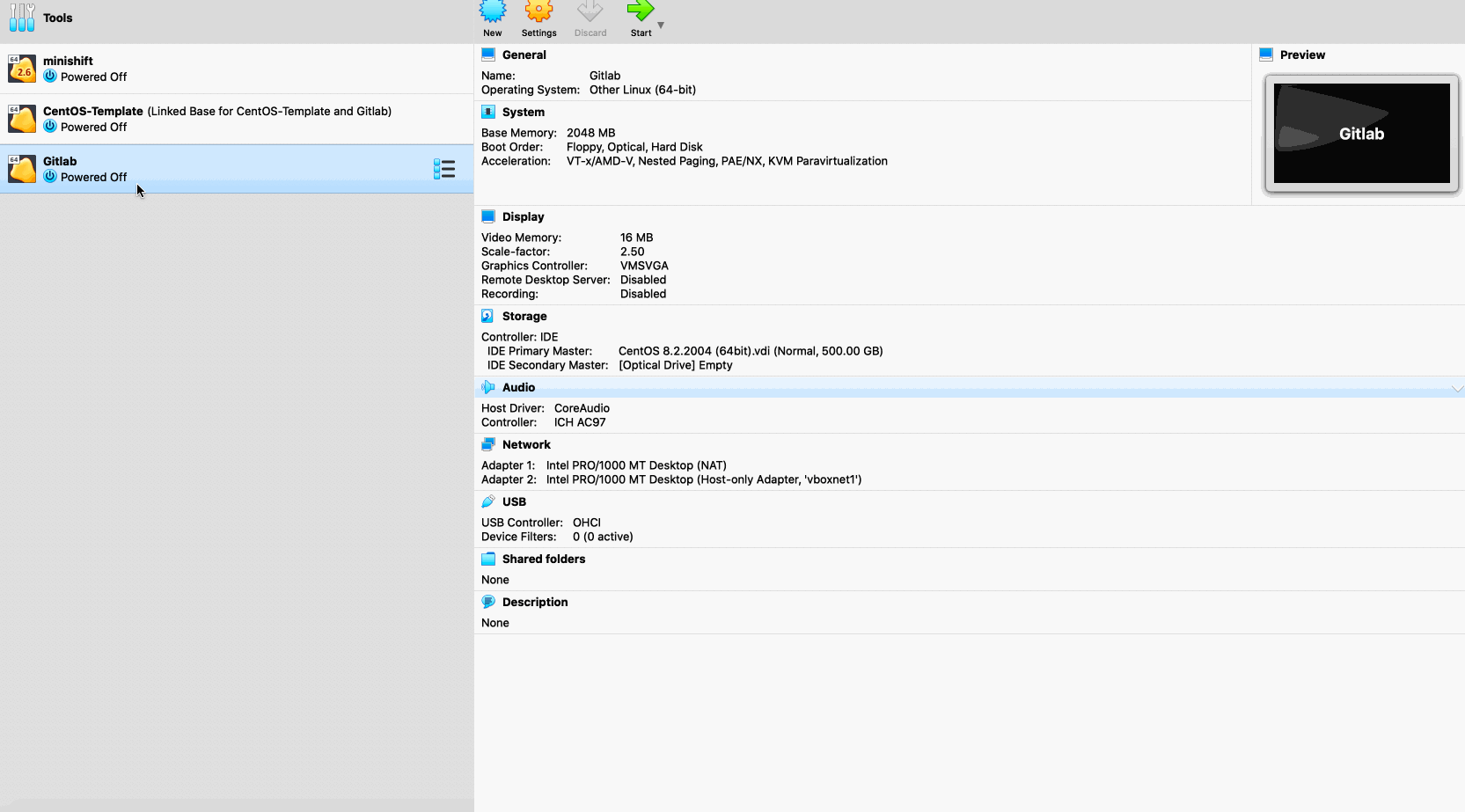1465x812 pixels.
Task: Click the Discard toolbar icon
Action: point(590,13)
